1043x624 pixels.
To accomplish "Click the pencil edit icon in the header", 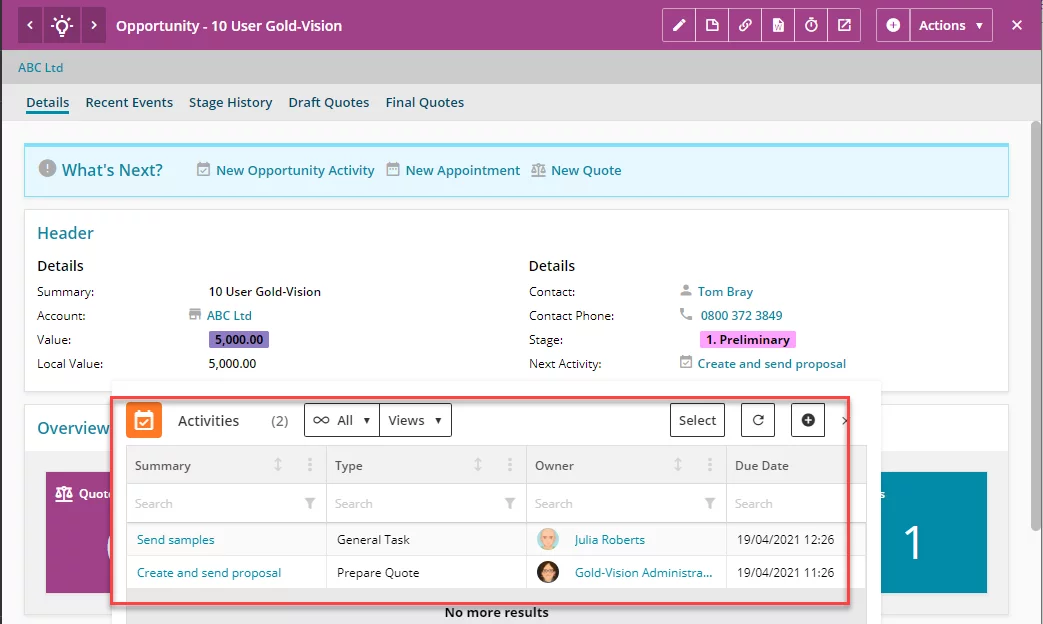I will 679,25.
